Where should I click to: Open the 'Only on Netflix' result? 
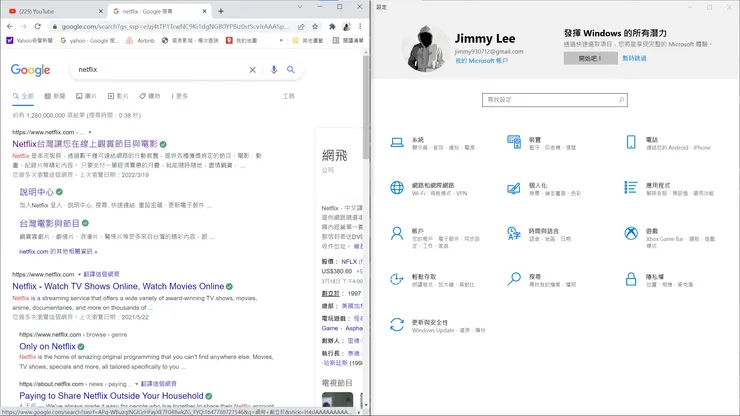pos(47,346)
